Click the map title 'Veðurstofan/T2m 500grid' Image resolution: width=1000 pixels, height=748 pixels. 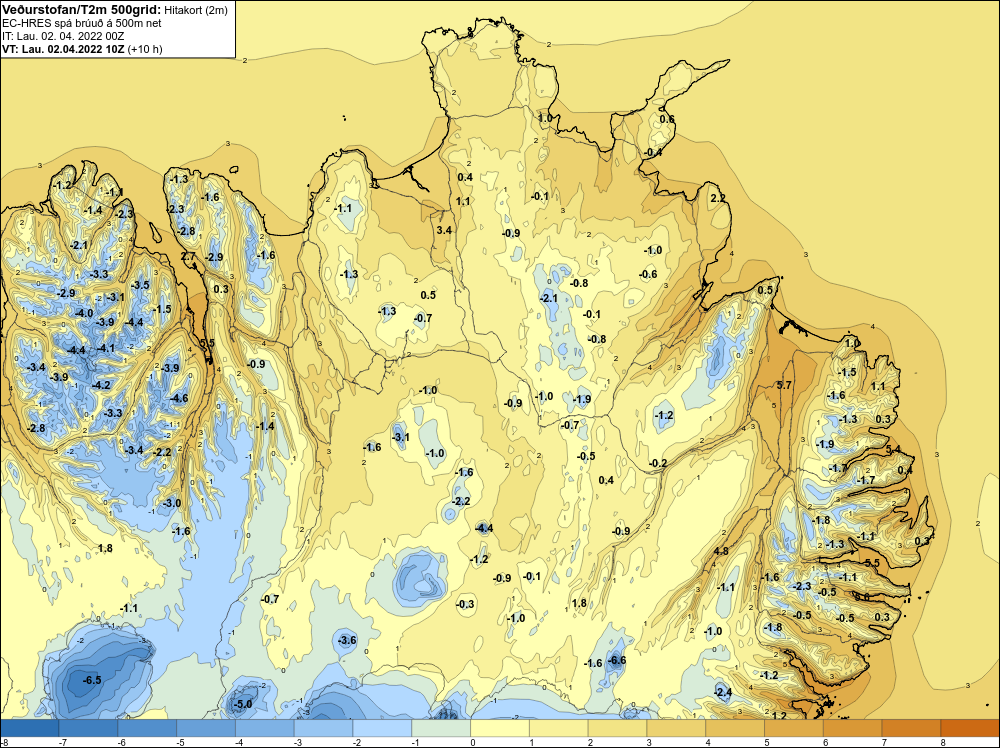point(81,9)
